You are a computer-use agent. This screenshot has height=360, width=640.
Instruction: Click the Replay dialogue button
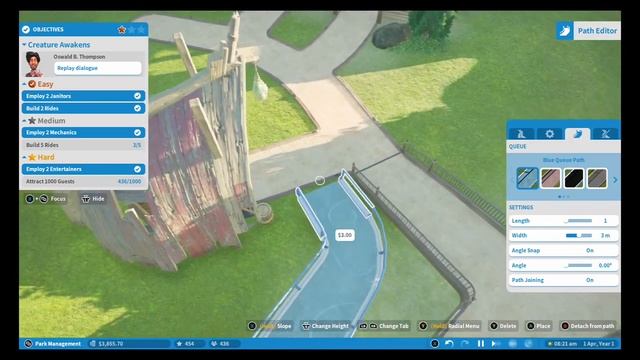[98, 68]
